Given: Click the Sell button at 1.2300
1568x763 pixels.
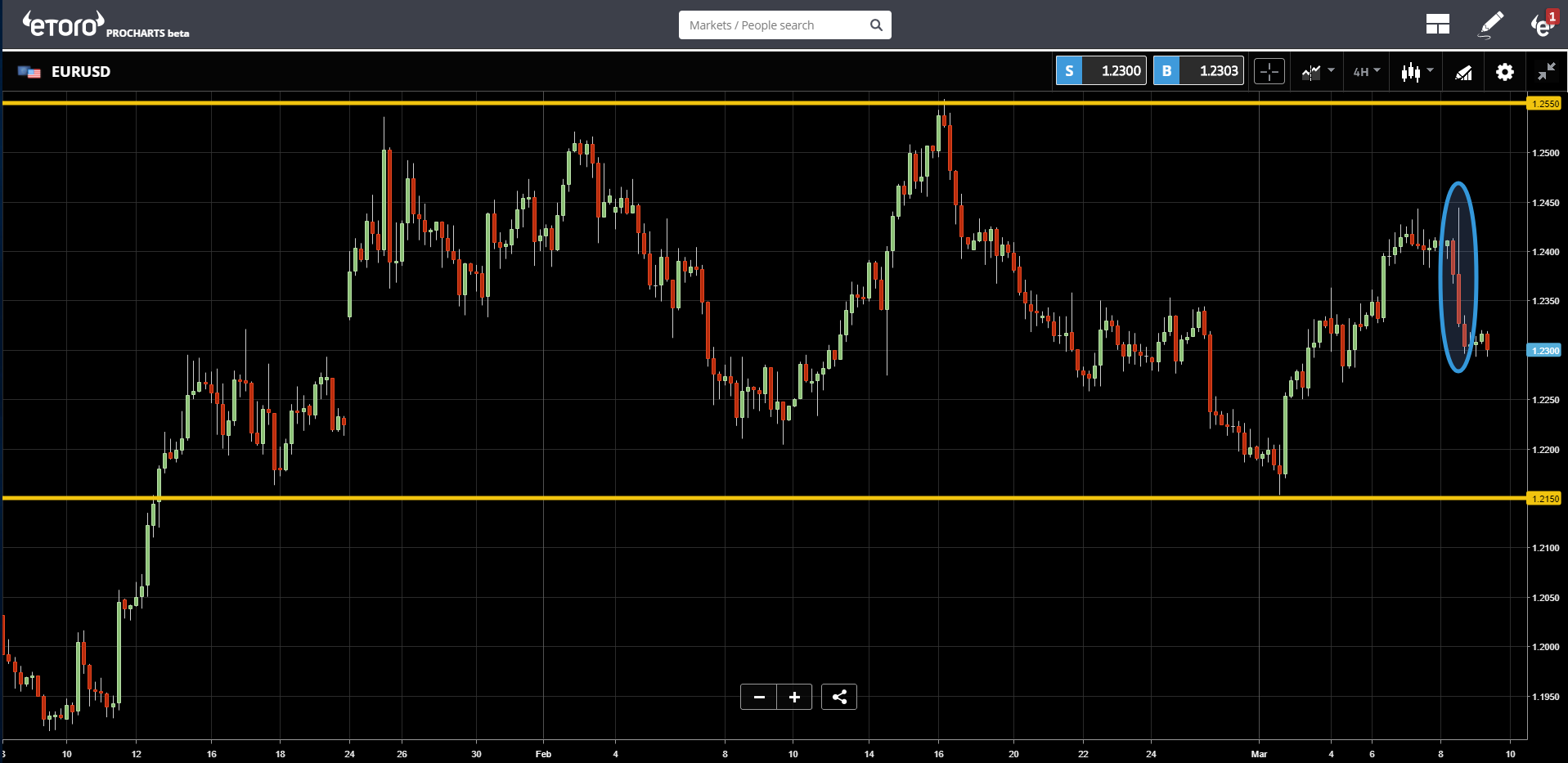Looking at the screenshot, I should (1101, 71).
